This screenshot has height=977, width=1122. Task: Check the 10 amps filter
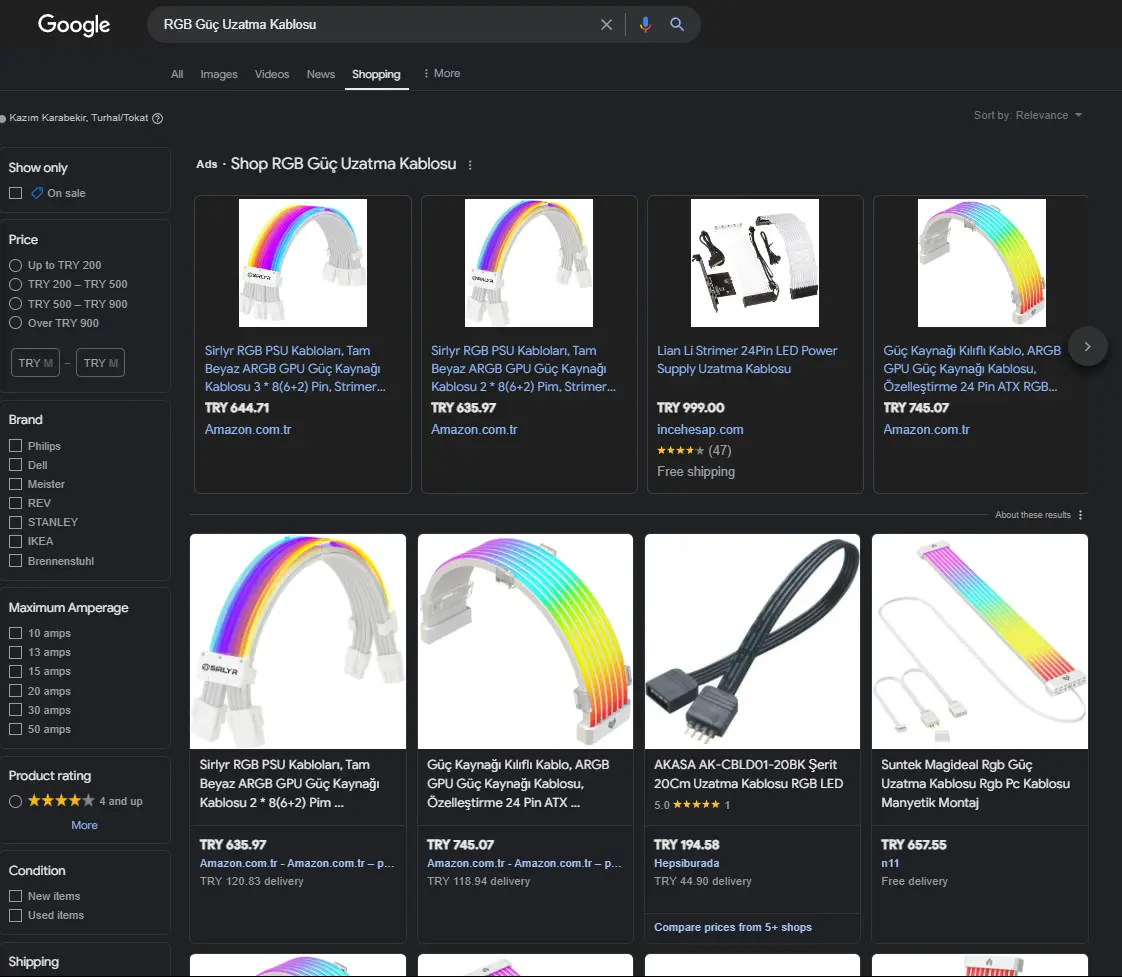[x=15, y=633]
